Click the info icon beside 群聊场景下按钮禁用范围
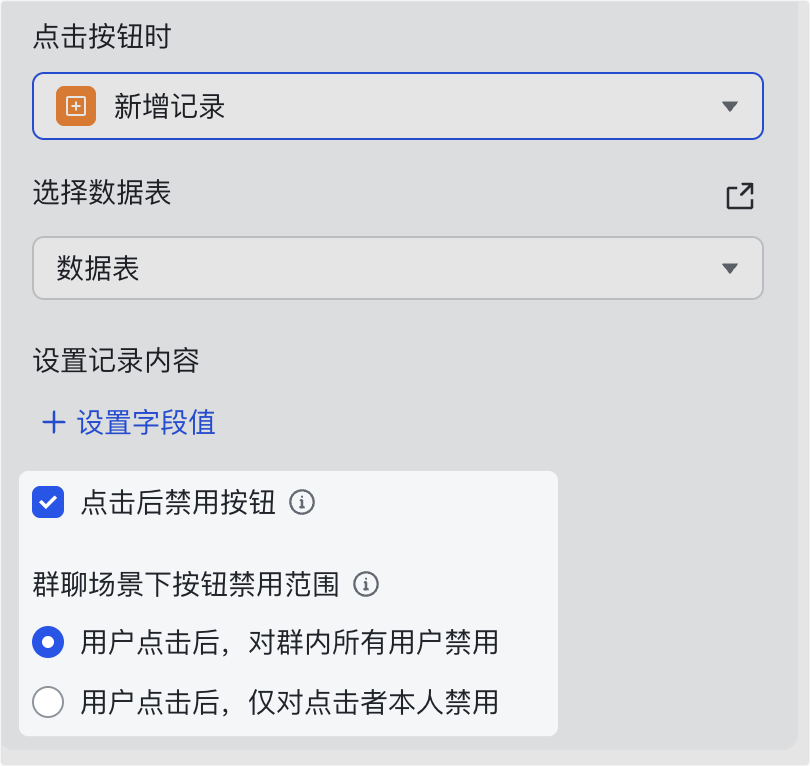The height and width of the screenshot is (766, 810). [x=367, y=583]
